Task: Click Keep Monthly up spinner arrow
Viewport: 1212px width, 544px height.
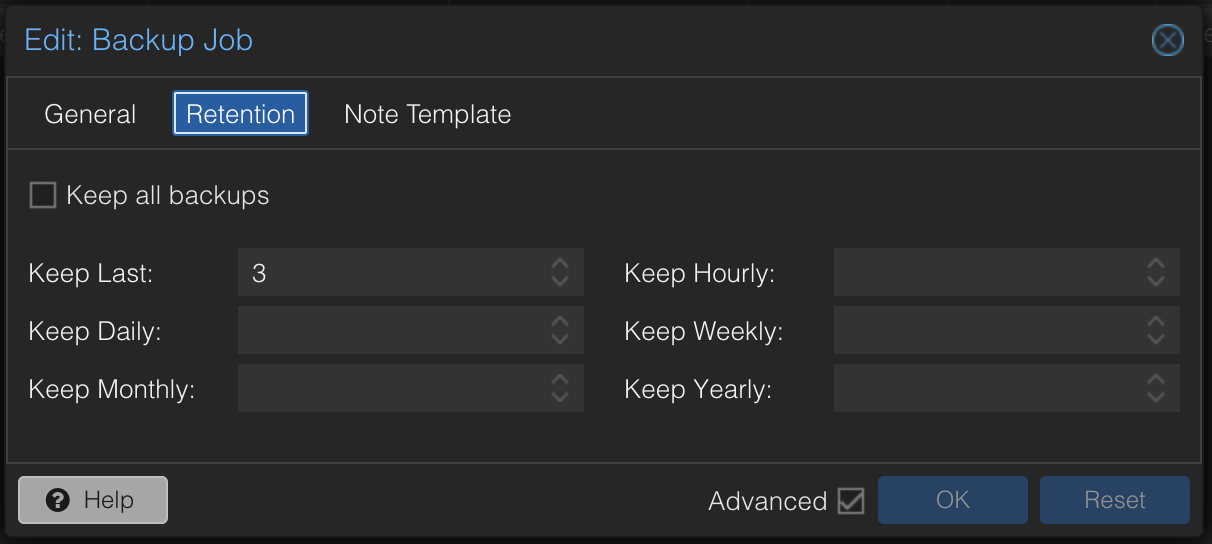Action: 560,380
